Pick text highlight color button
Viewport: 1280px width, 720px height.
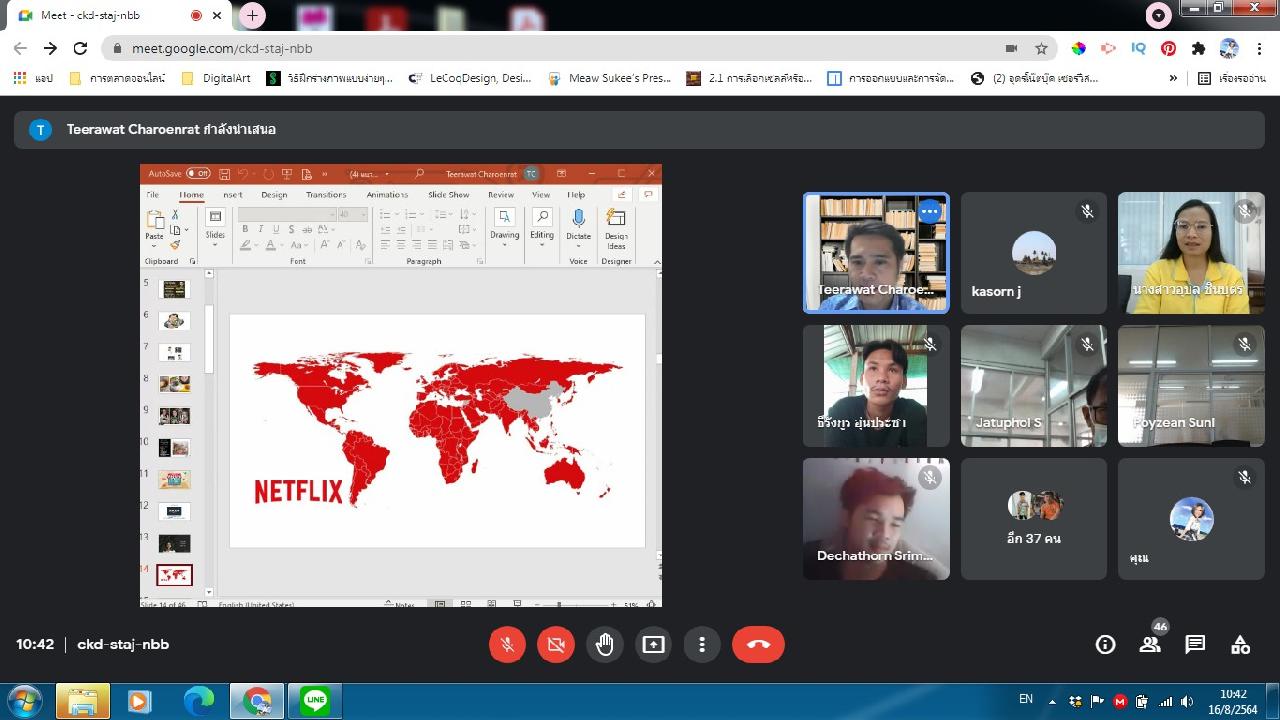pyautogui.click(x=246, y=245)
